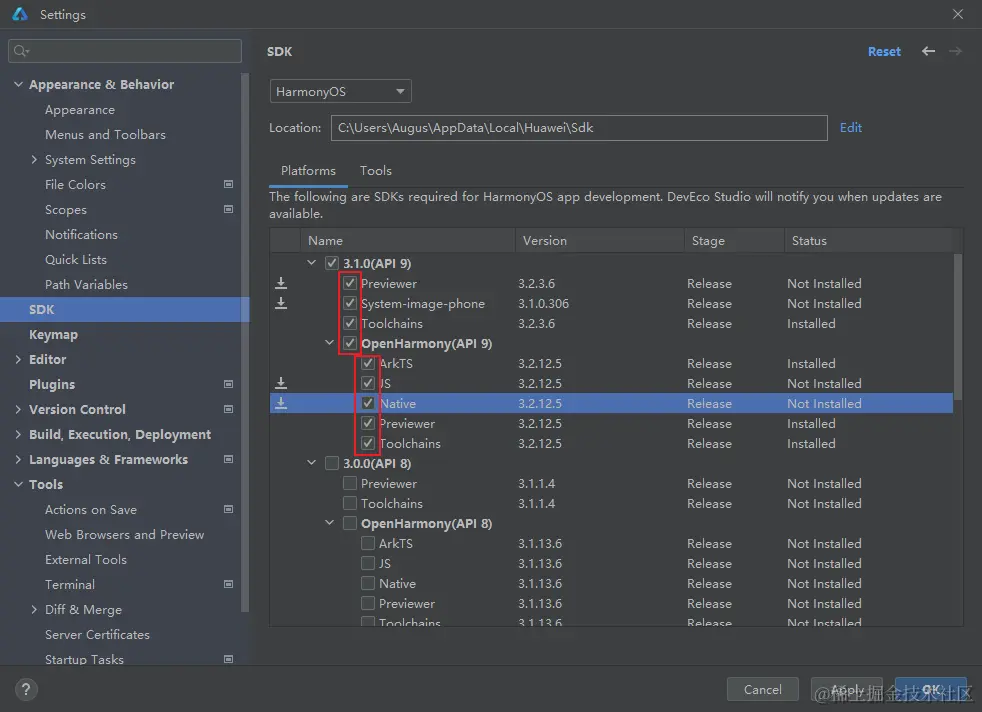This screenshot has width=982, height=712.
Task: Click the Edit link for SDK location
Action: click(x=850, y=128)
